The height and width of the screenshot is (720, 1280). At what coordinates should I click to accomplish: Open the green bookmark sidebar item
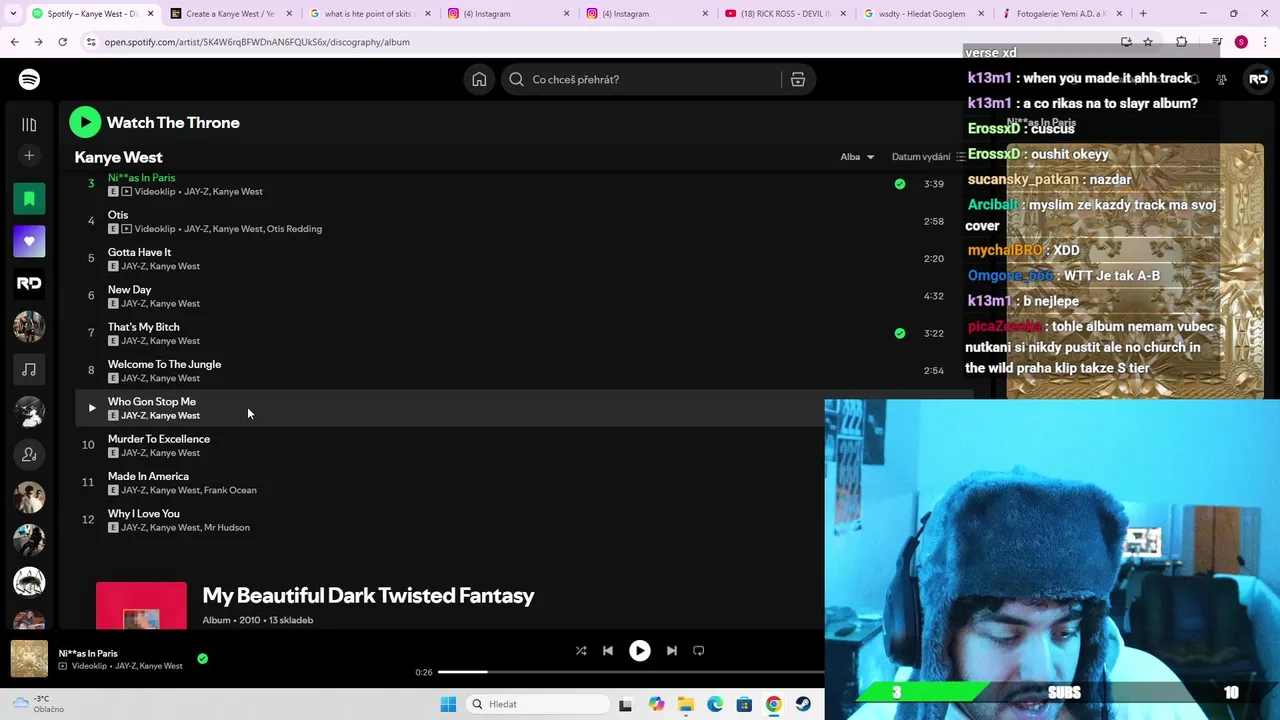[x=29, y=198]
